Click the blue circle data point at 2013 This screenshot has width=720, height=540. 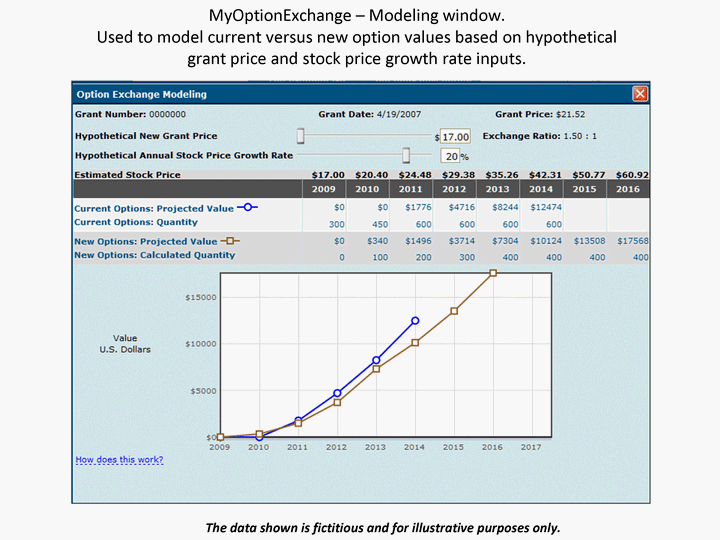tap(376, 360)
